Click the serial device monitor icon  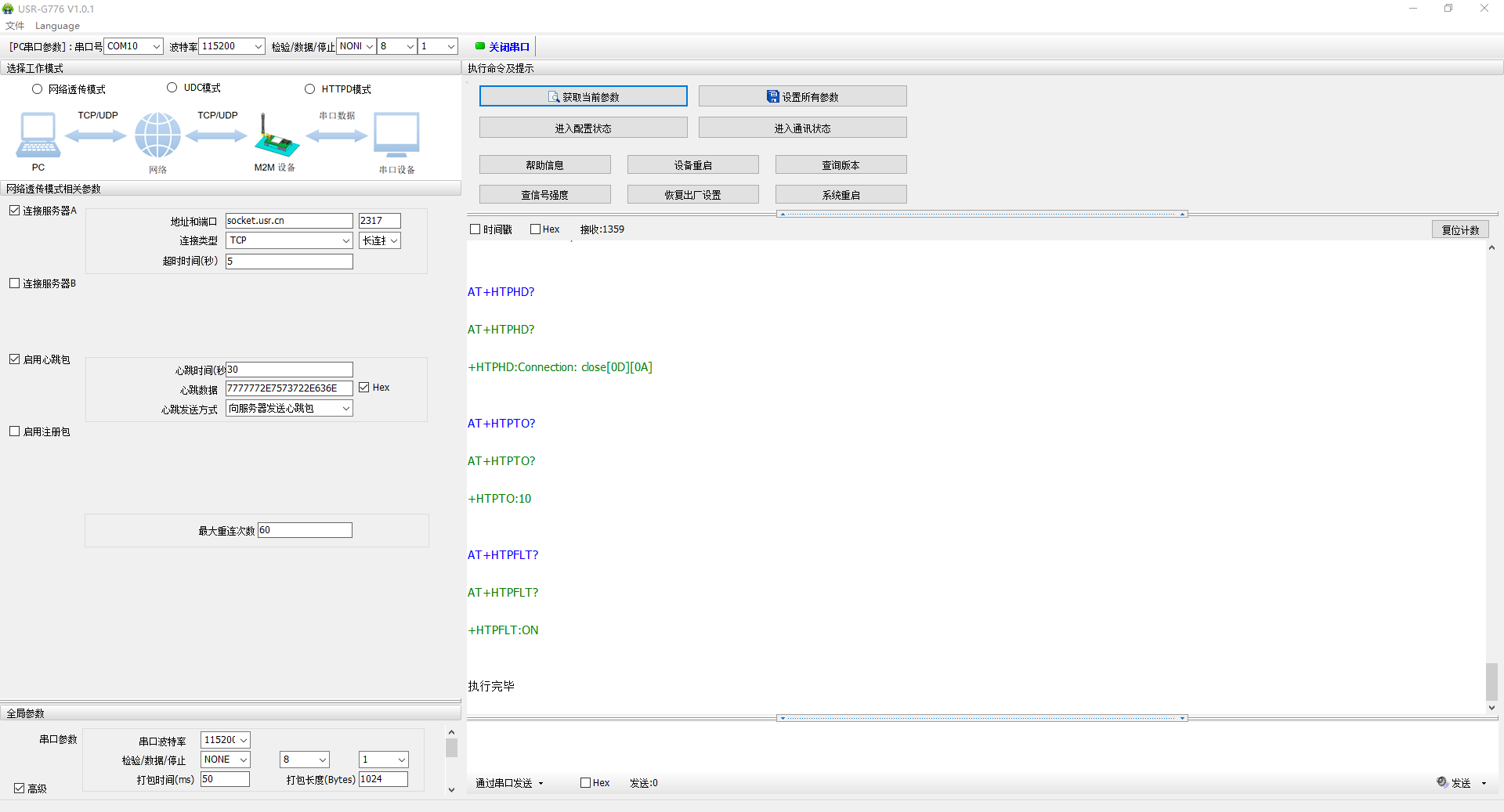coord(396,135)
